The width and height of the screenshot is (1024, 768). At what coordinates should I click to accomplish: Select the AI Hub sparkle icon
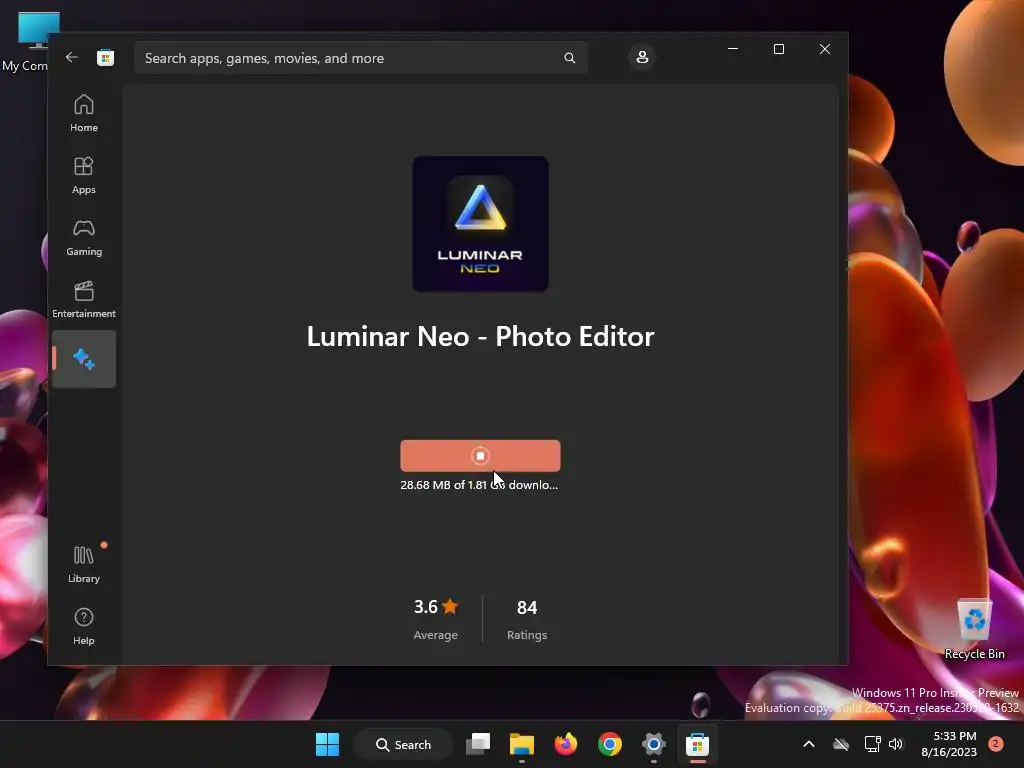click(84, 359)
